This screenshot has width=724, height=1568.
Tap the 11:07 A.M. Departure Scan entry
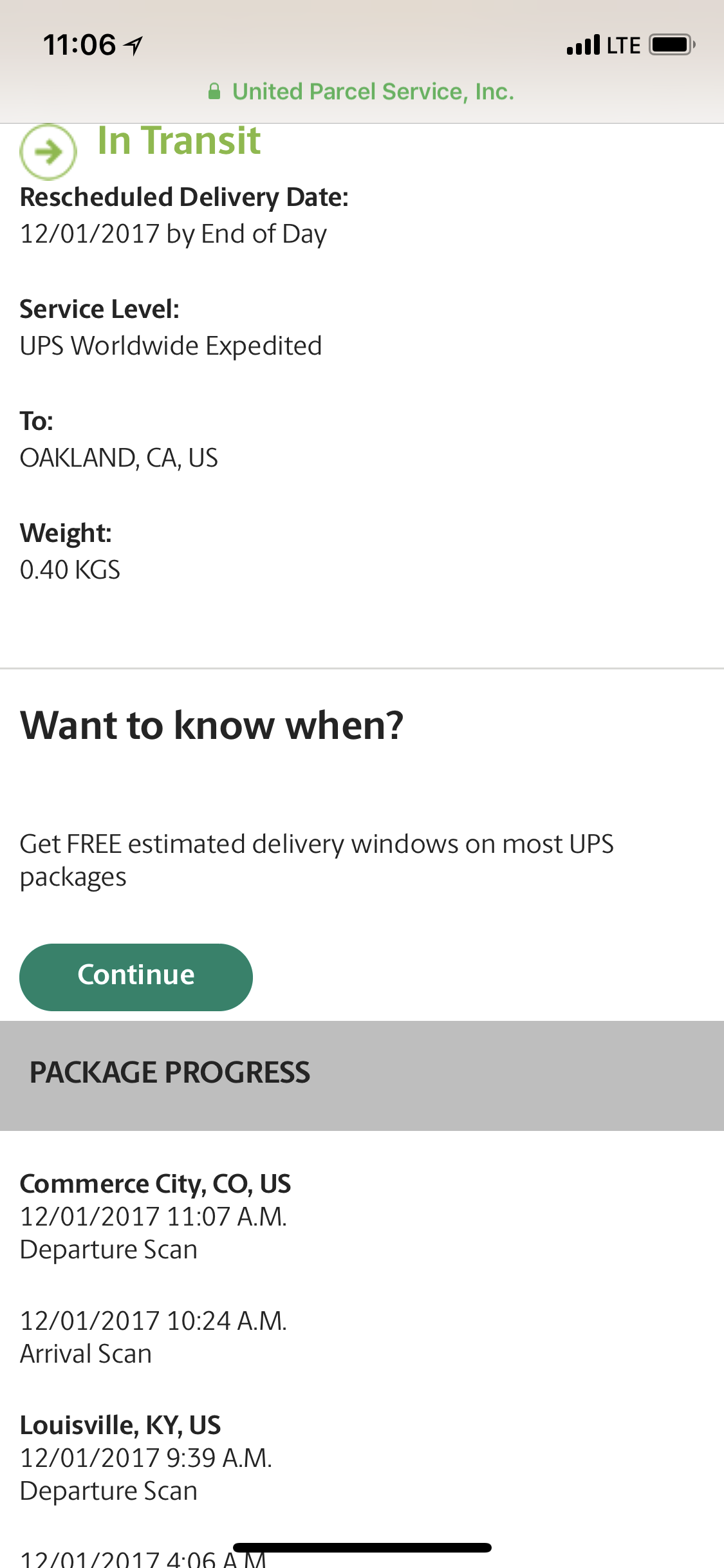(153, 1233)
